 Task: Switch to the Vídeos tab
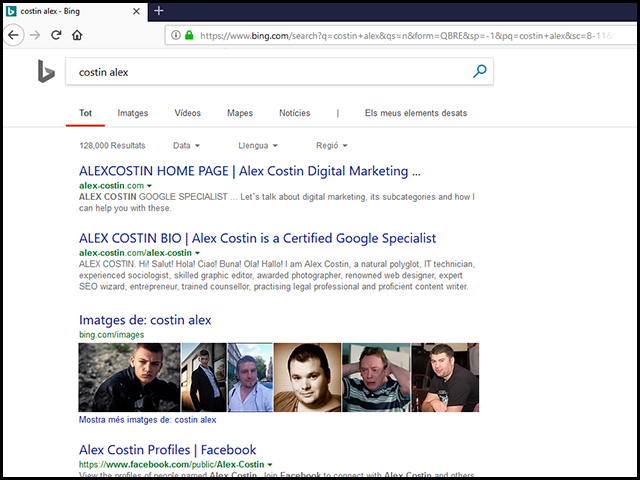point(187,113)
